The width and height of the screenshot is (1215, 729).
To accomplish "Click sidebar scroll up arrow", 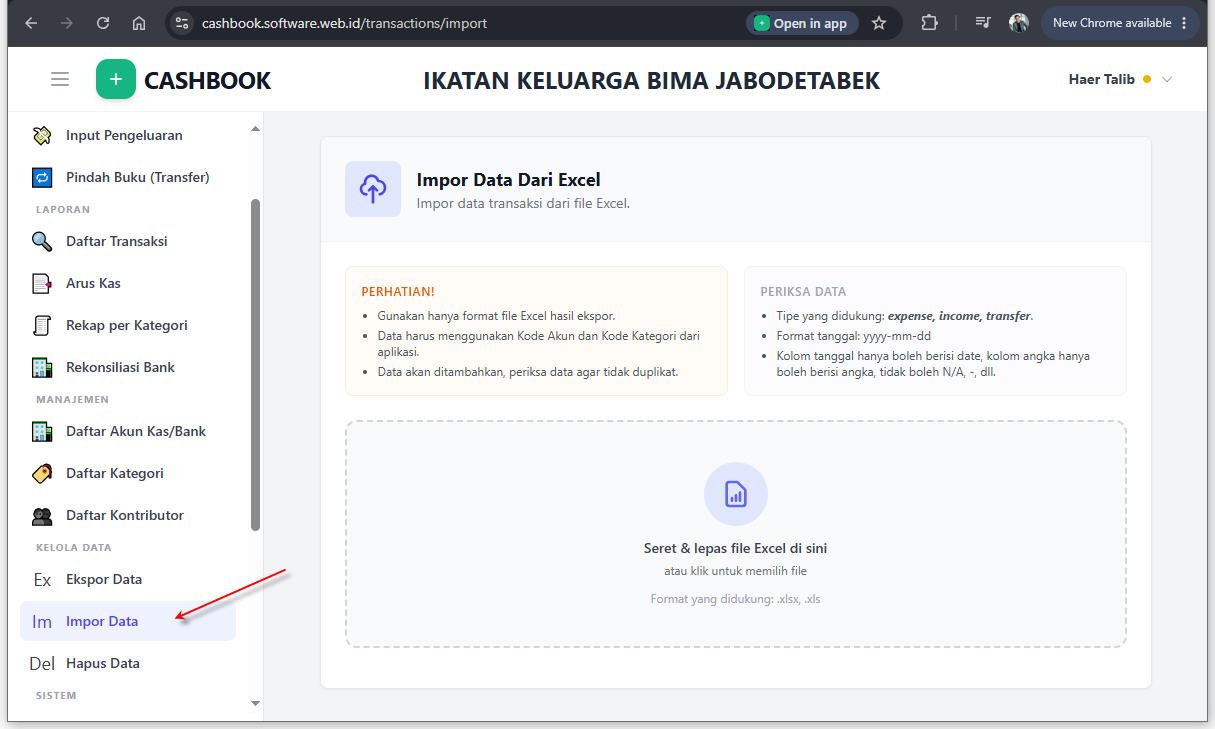I will click(x=255, y=129).
